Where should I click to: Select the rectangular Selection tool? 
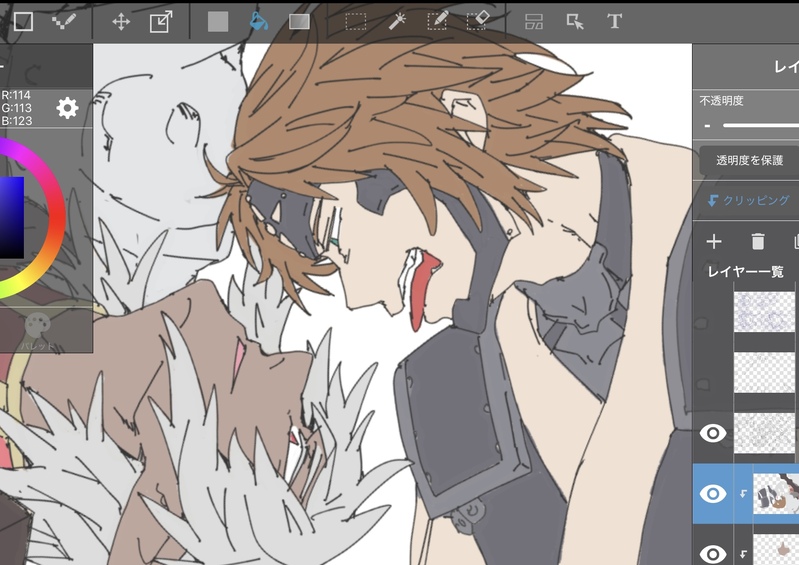click(356, 22)
